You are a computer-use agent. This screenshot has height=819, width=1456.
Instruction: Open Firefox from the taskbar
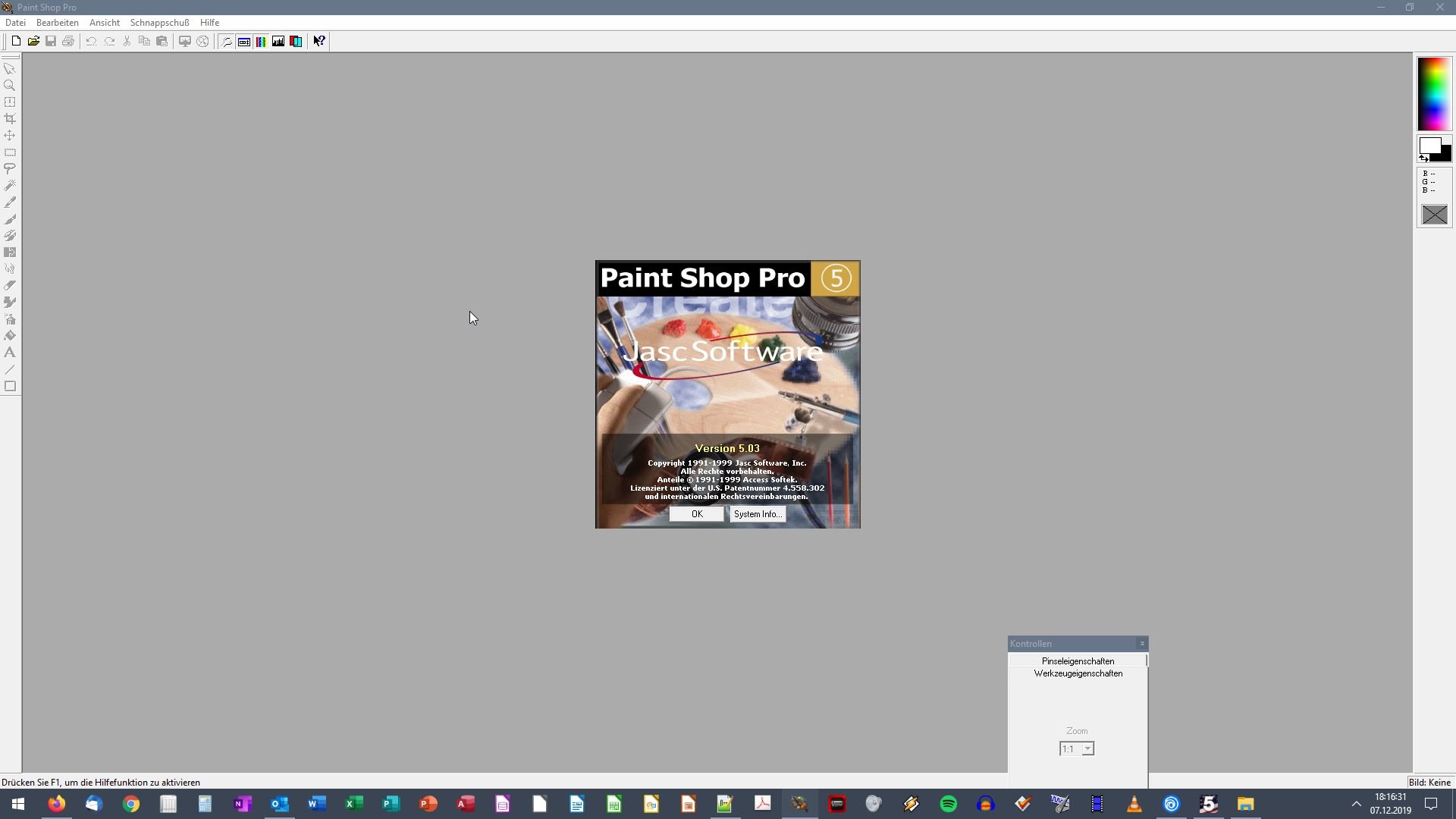[57, 804]
